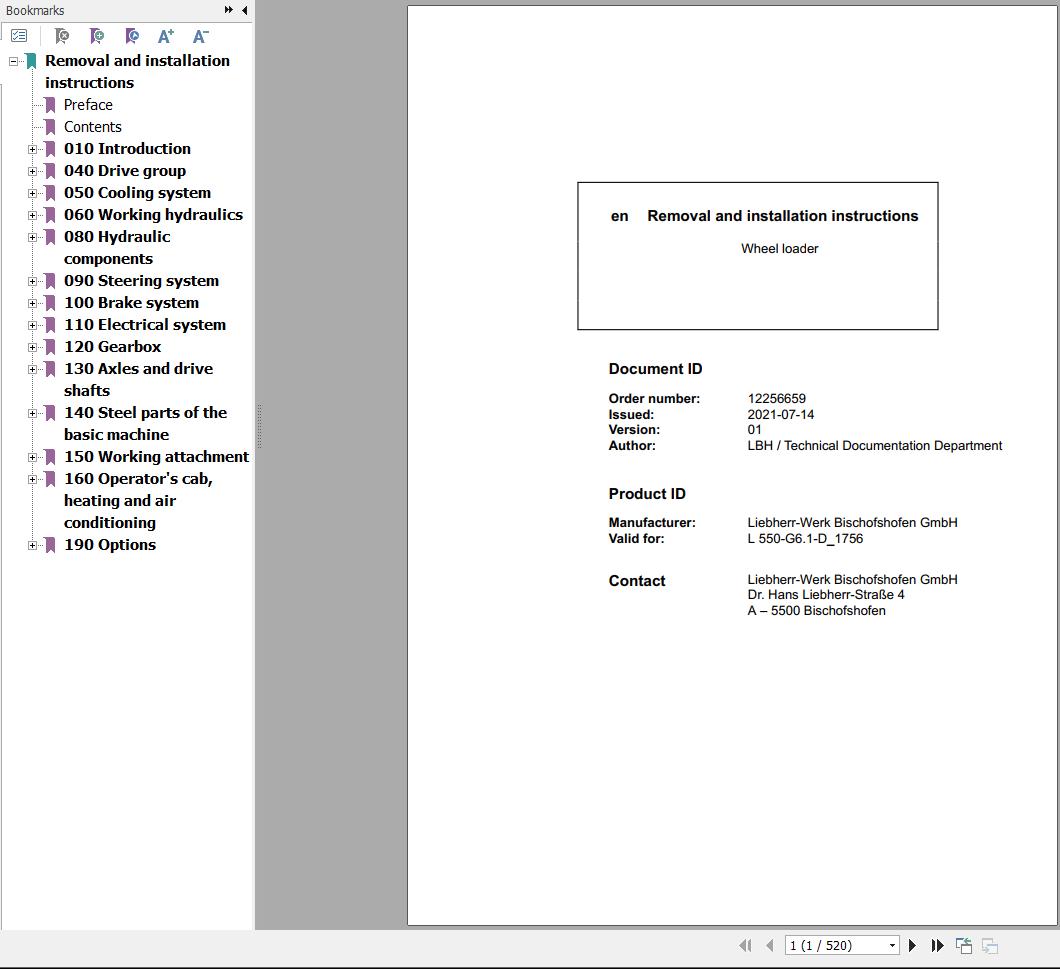This screenshot has height=969, width=1060.
Task: Open the Contents bookmark
Action: 93,127
